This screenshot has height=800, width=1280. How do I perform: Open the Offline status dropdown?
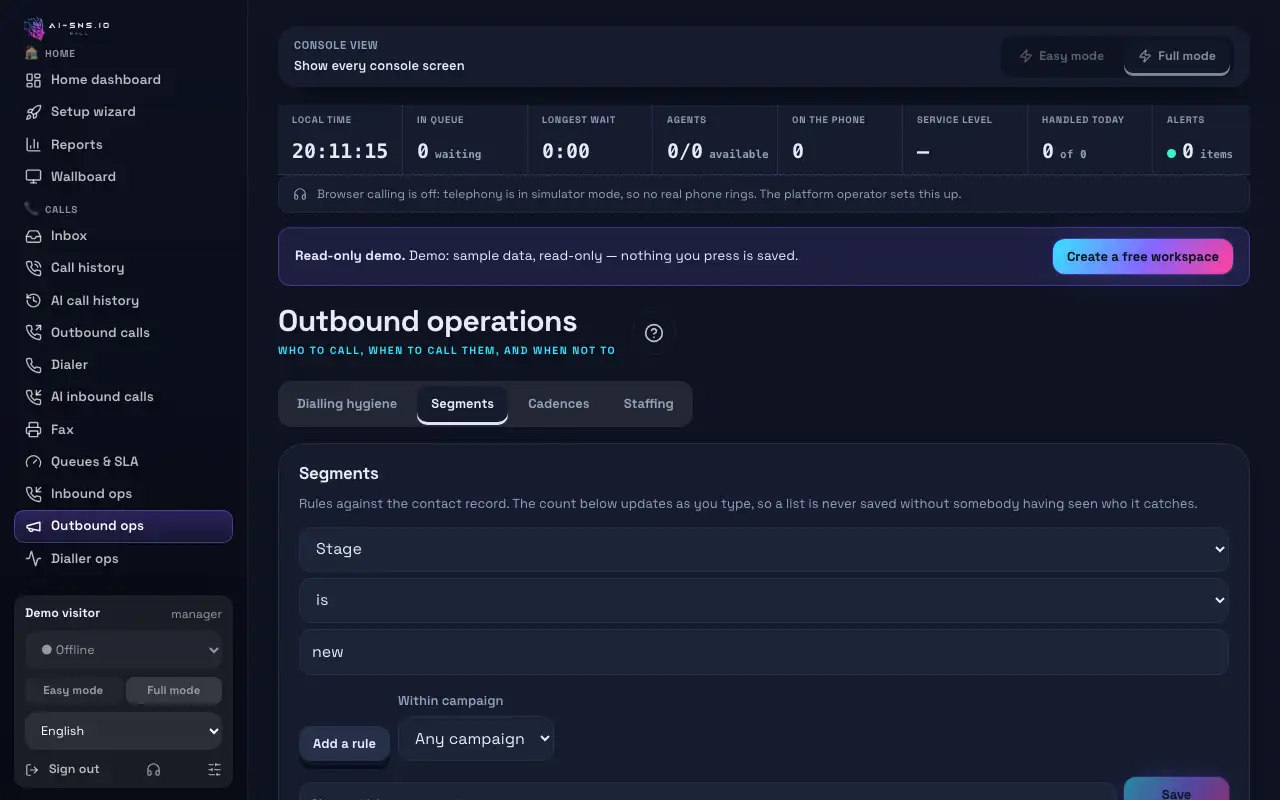tap(124, 650)
